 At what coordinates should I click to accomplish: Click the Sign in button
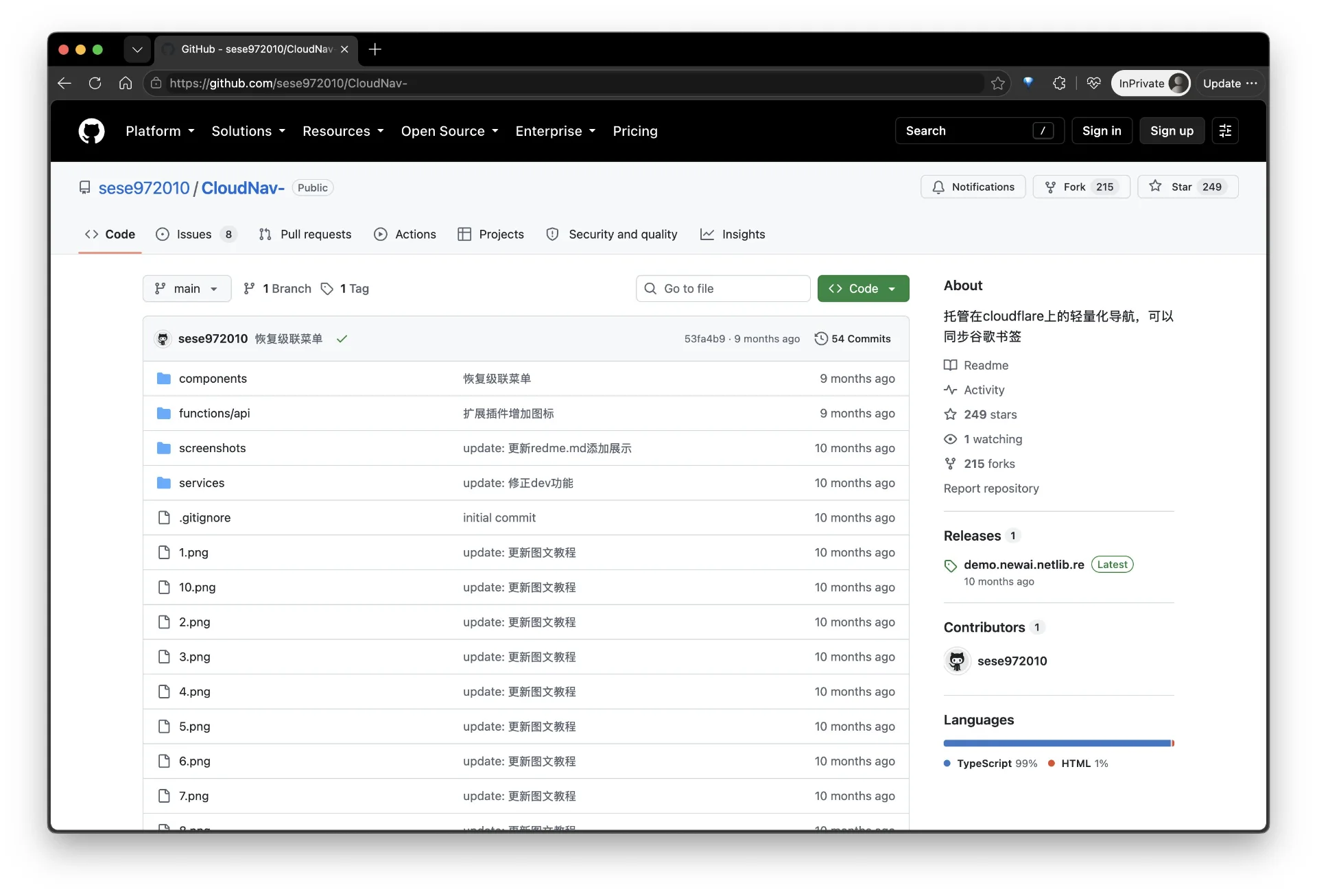(x=1102, y=131)
